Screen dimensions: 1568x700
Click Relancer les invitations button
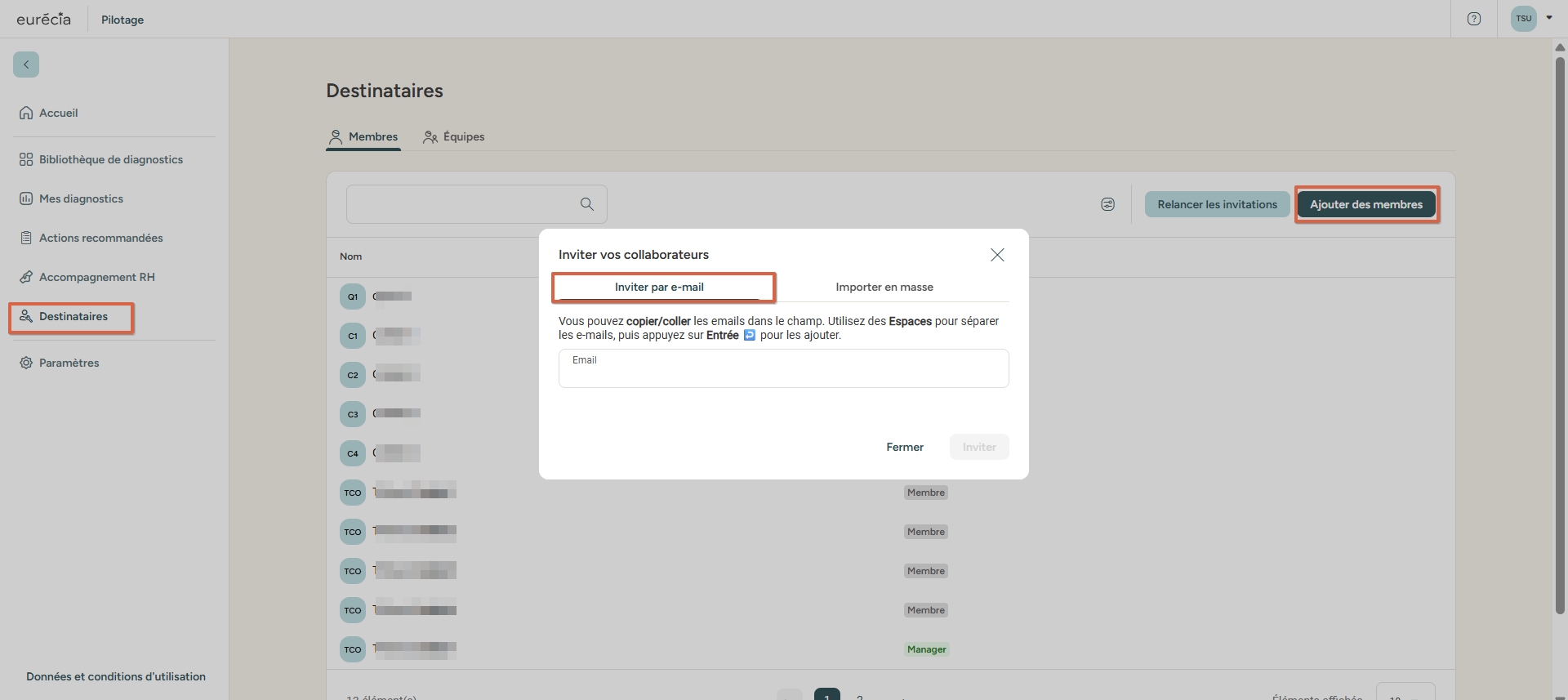click(x=1217, y=204)
